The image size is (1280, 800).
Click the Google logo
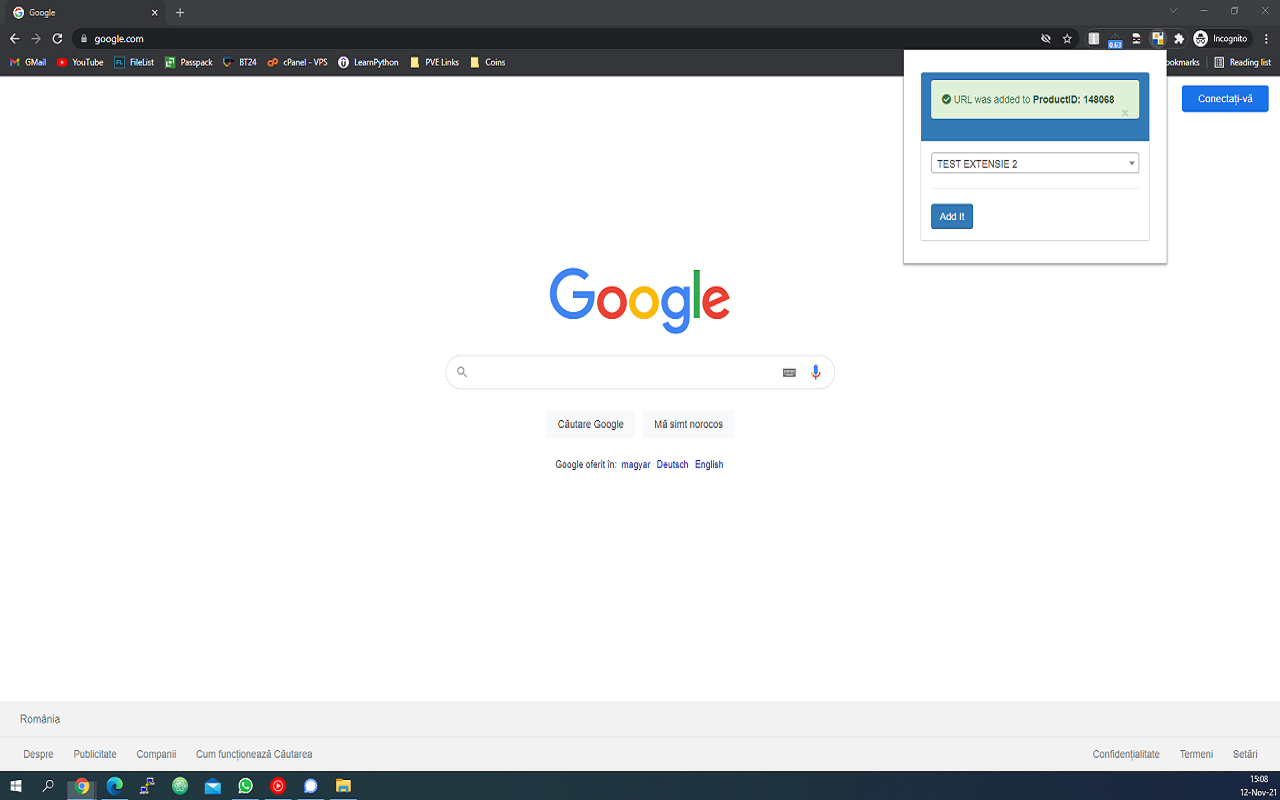640,299
